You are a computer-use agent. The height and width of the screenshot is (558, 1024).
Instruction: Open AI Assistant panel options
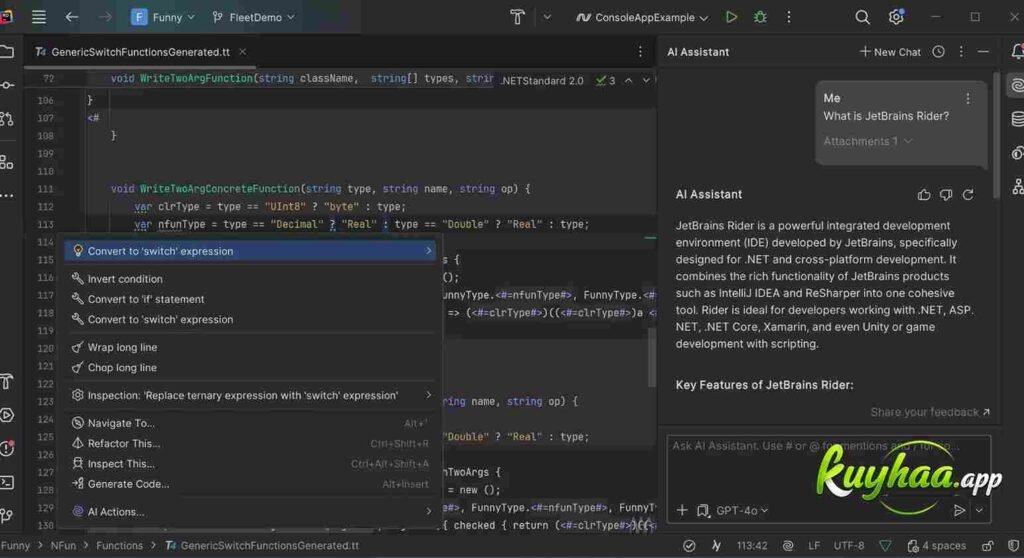(961, 52)
